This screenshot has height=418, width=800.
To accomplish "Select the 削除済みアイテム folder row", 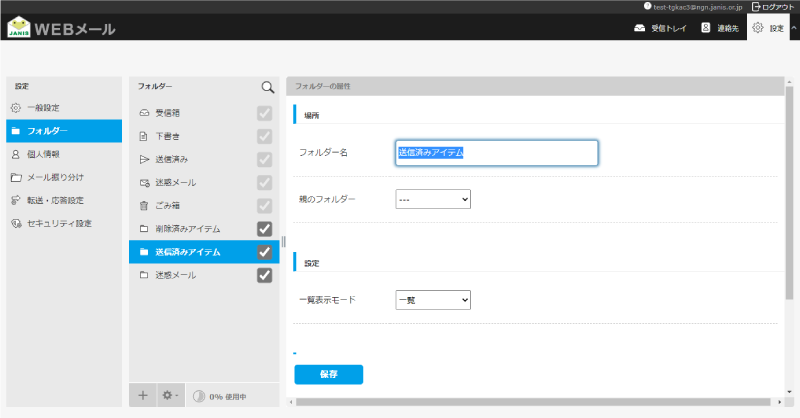I will 204,229.
